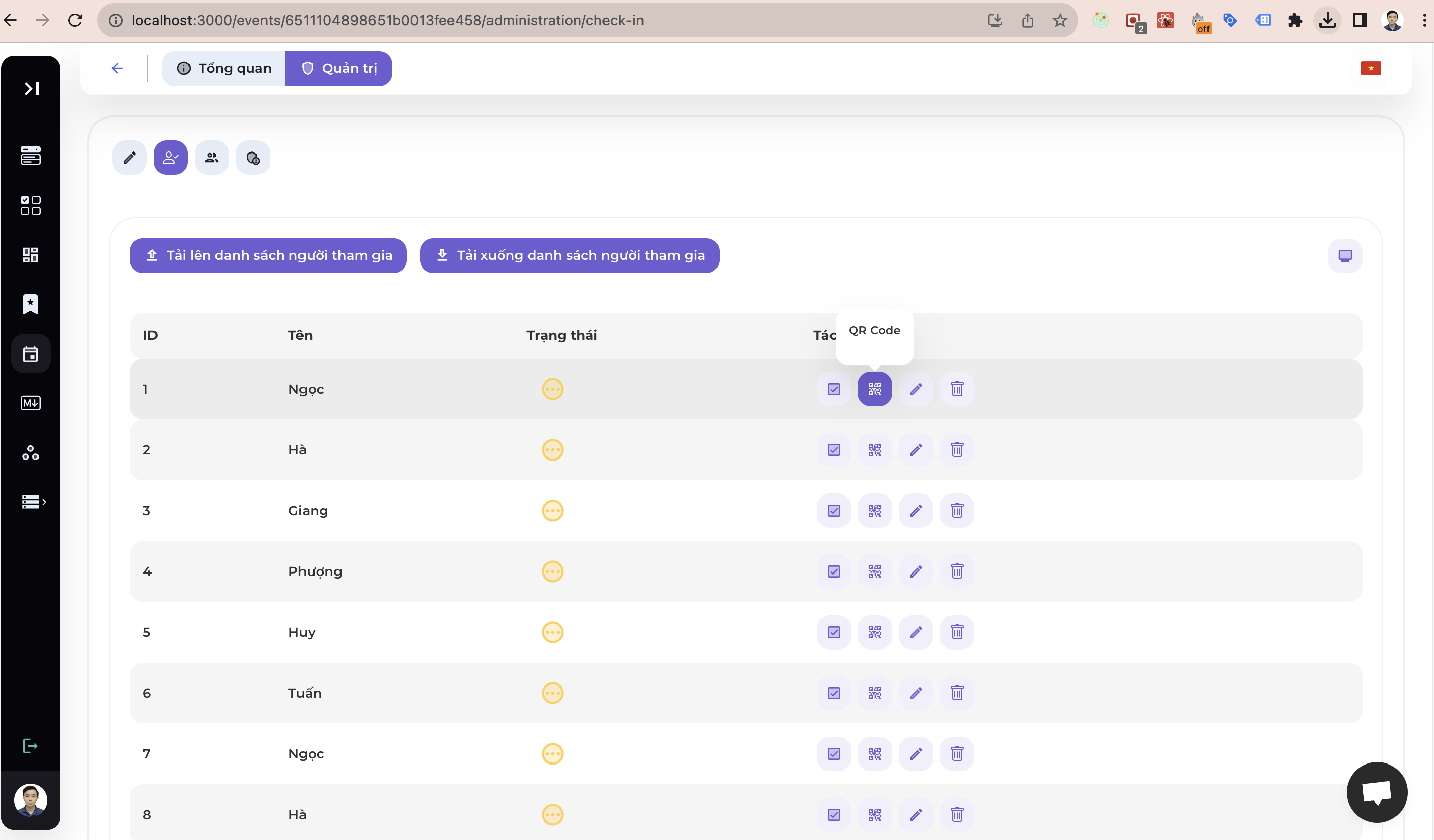Viewport: 1434px width, 840px height.
Task: Delete the Giang participant
Action: click(957, 511)
